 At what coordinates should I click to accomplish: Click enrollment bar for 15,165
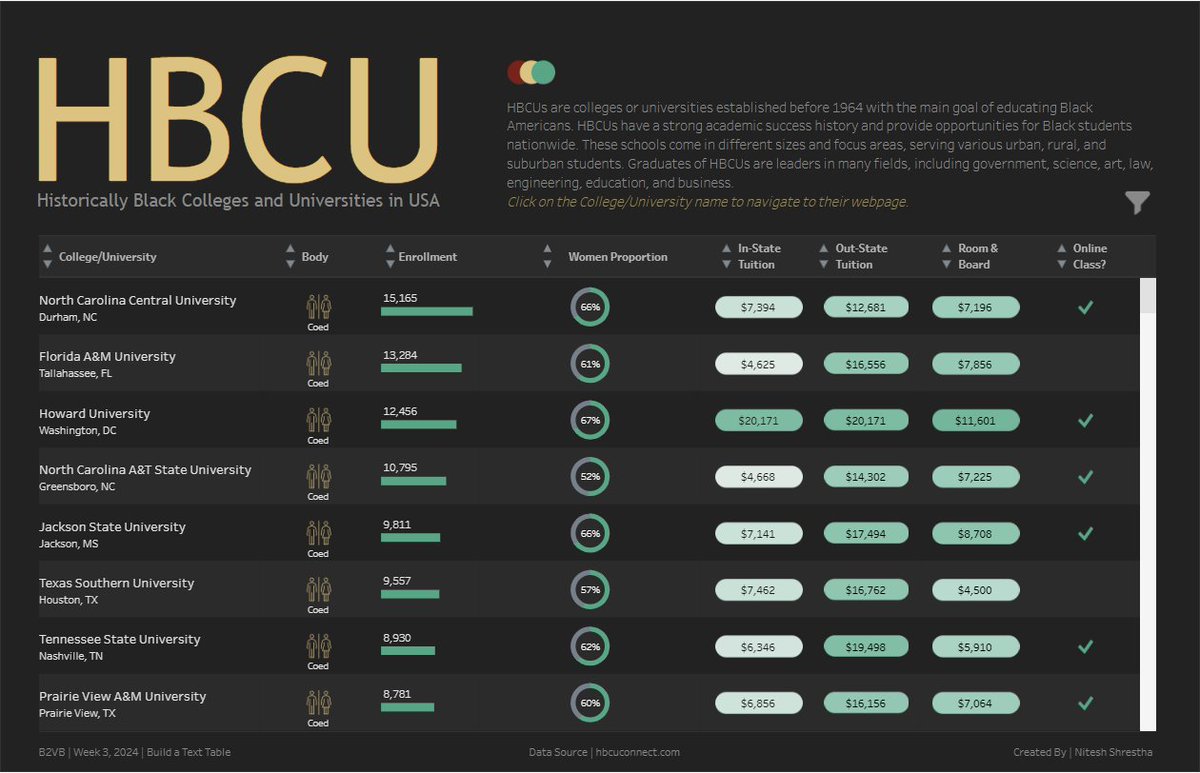(427, 311)
